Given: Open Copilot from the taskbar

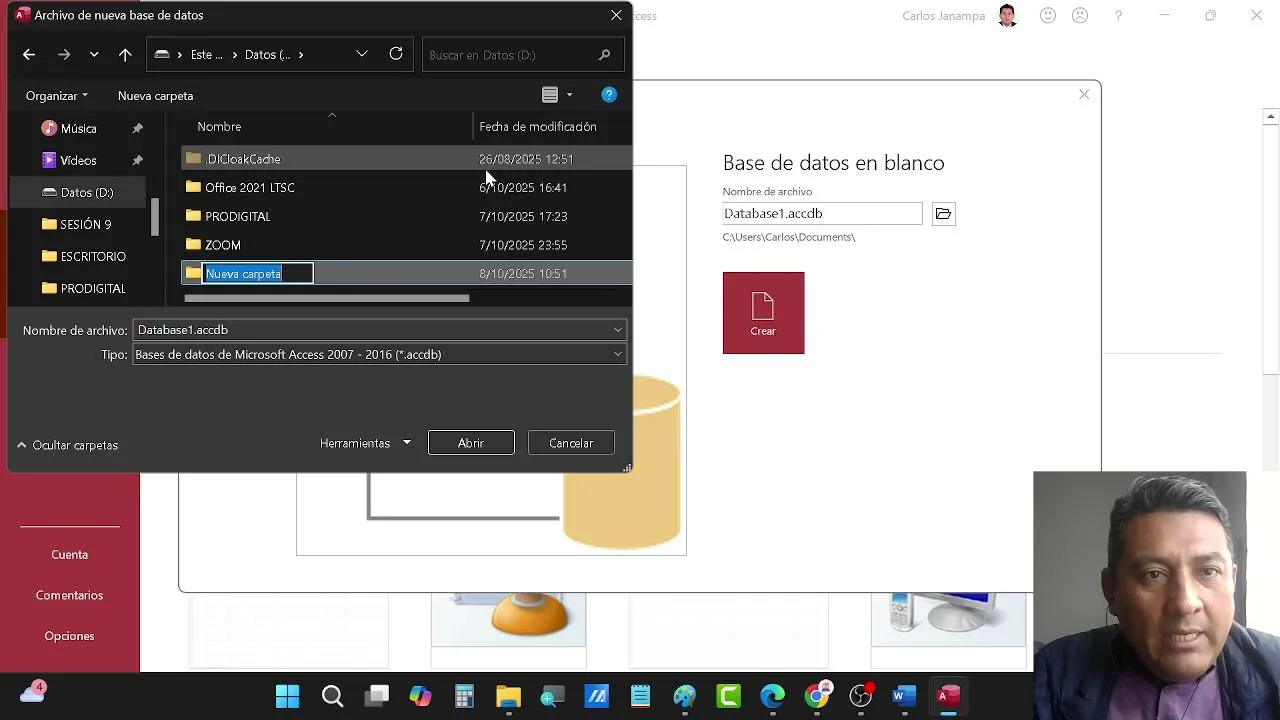Looking at the screenshot, I should 420,696.
